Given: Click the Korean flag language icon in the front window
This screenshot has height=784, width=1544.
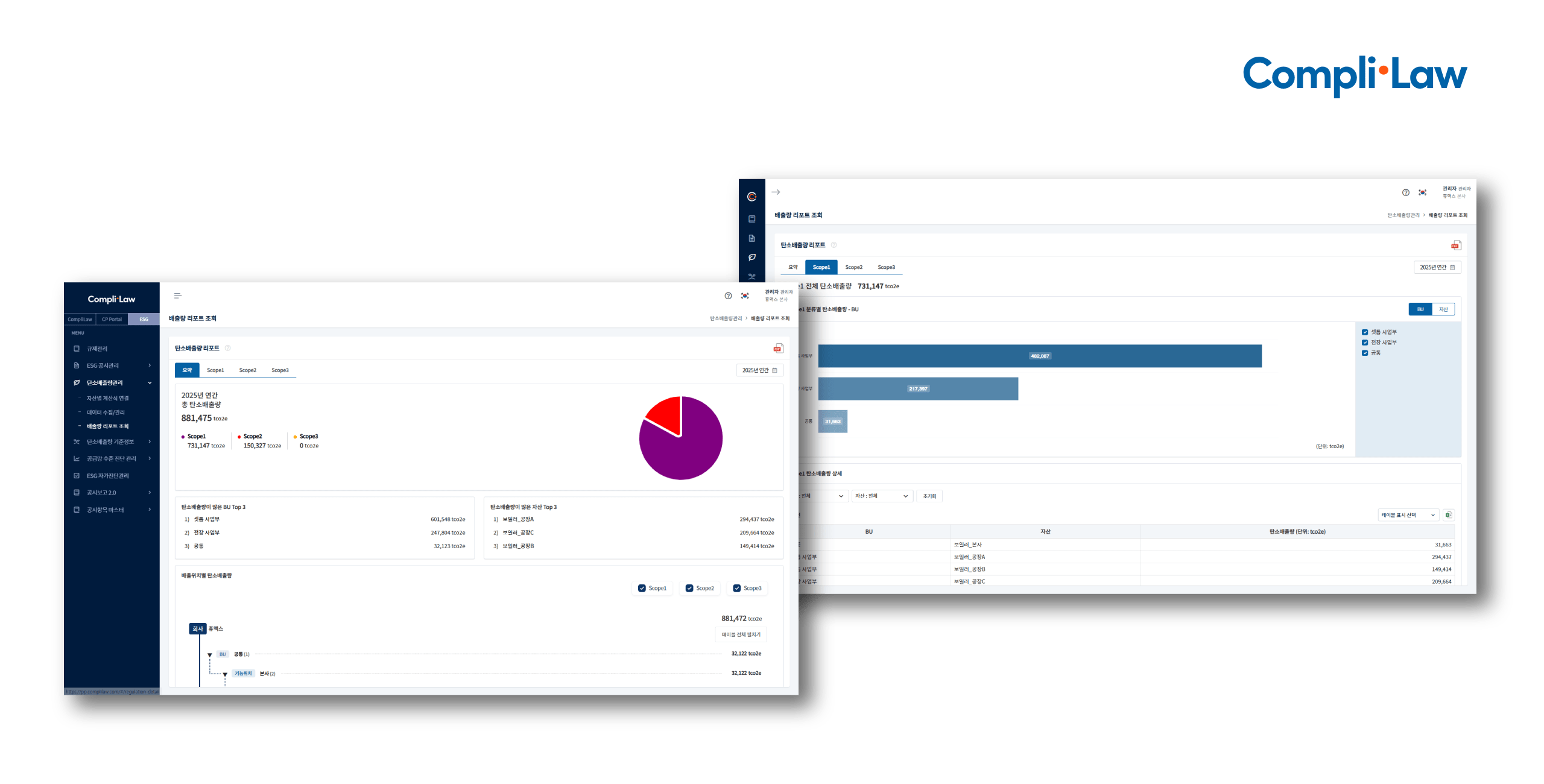Looking at the screenshot, I should coord(745,296).
